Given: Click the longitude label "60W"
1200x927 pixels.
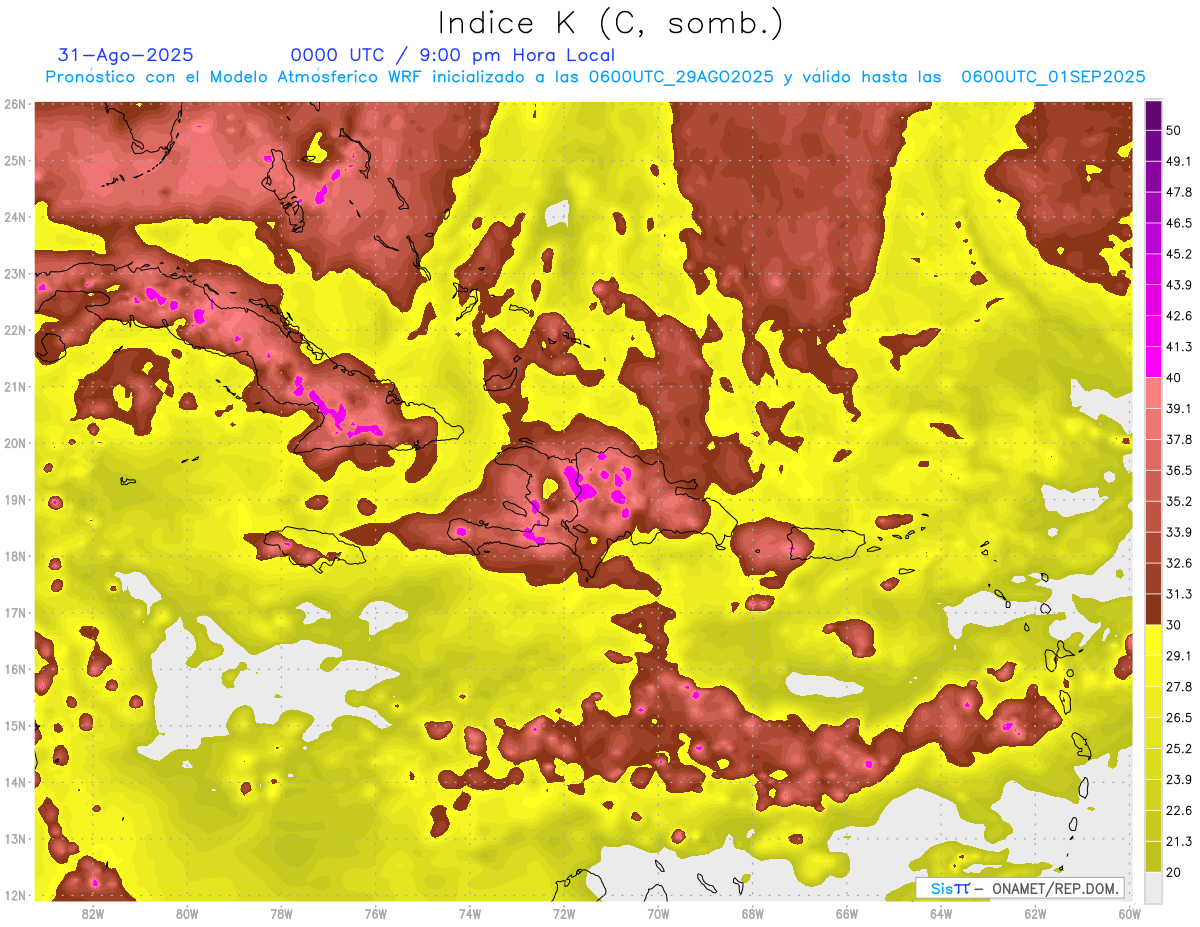Looking at the screenshot, I should [1130, 913].
